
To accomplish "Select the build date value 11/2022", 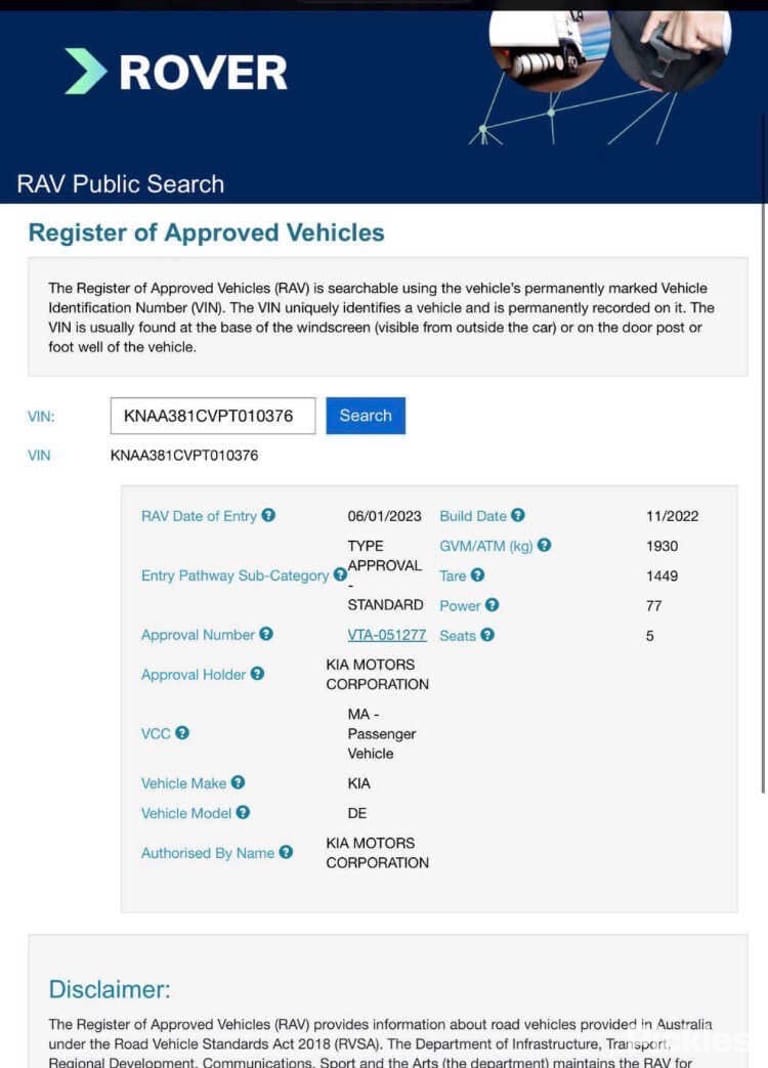I will coord(673,516).
